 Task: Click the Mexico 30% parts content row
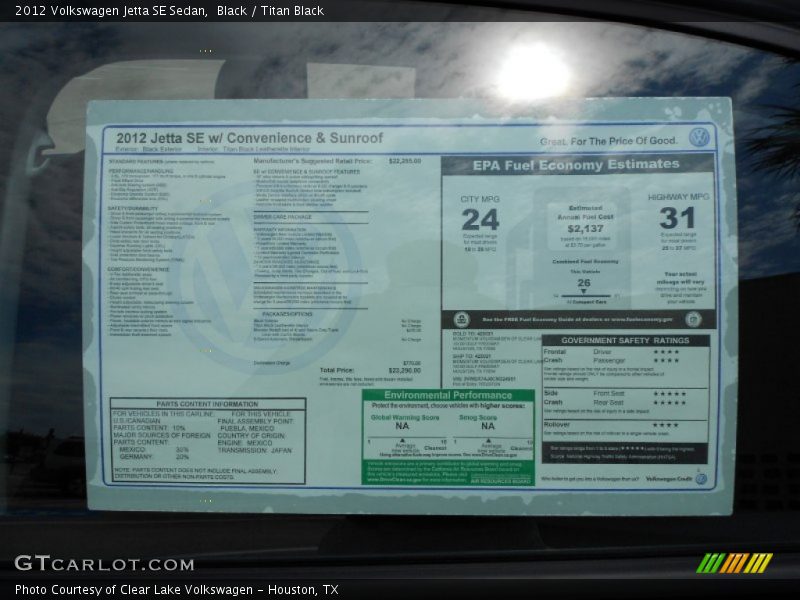pos(154,449)
